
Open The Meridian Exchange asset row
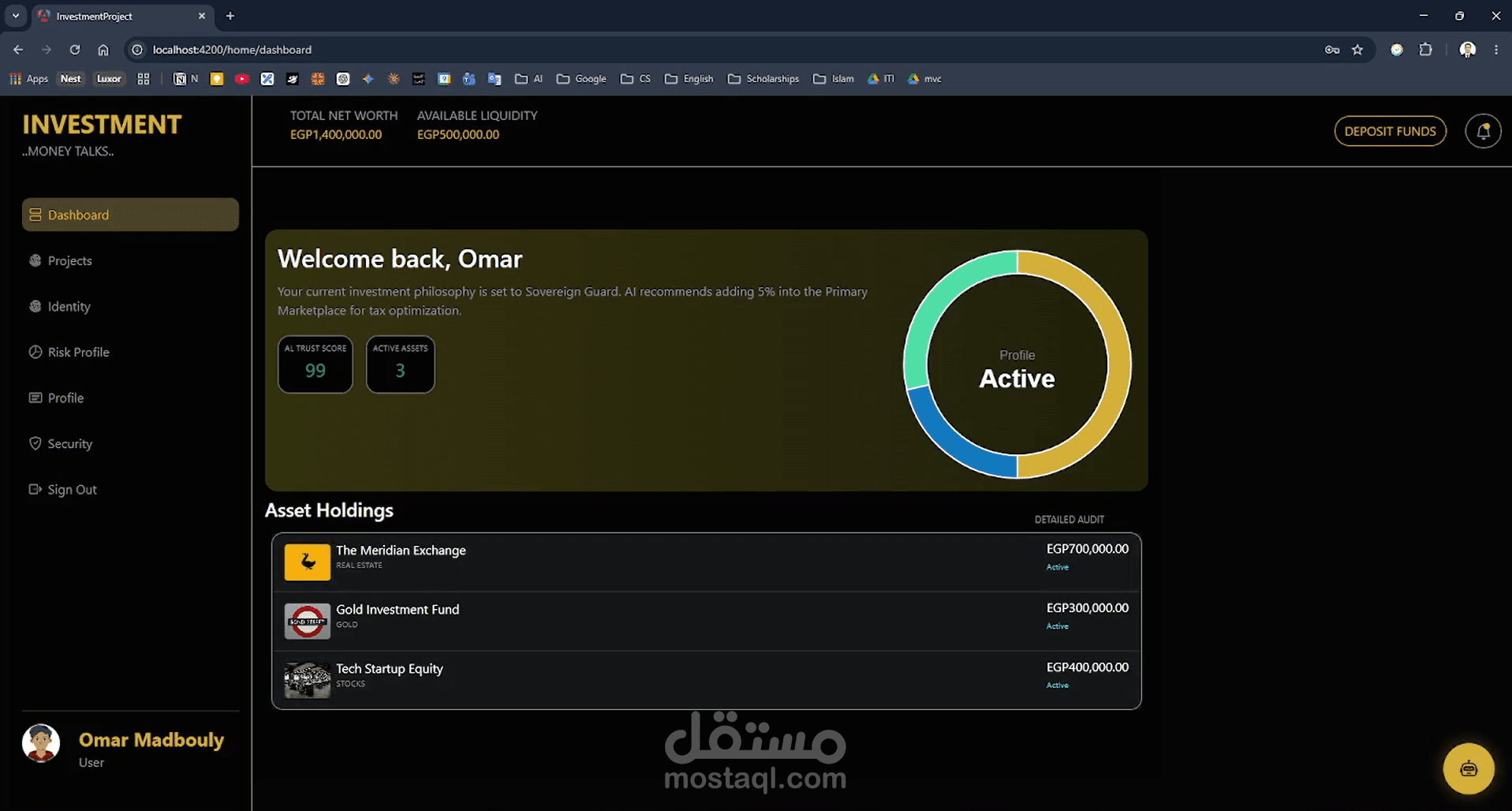click(706, 562)
